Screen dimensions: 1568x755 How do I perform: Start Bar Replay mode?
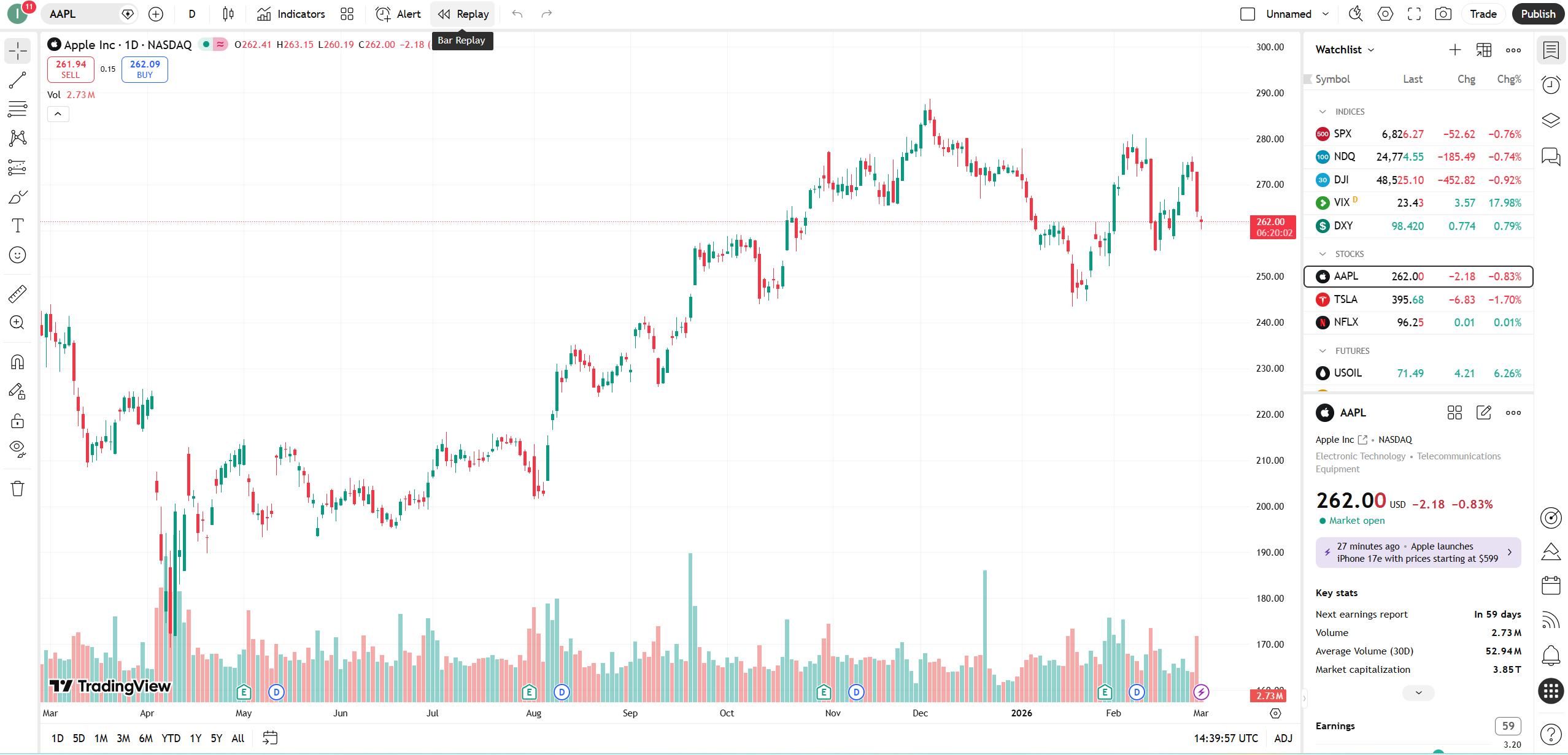point(462,13)
